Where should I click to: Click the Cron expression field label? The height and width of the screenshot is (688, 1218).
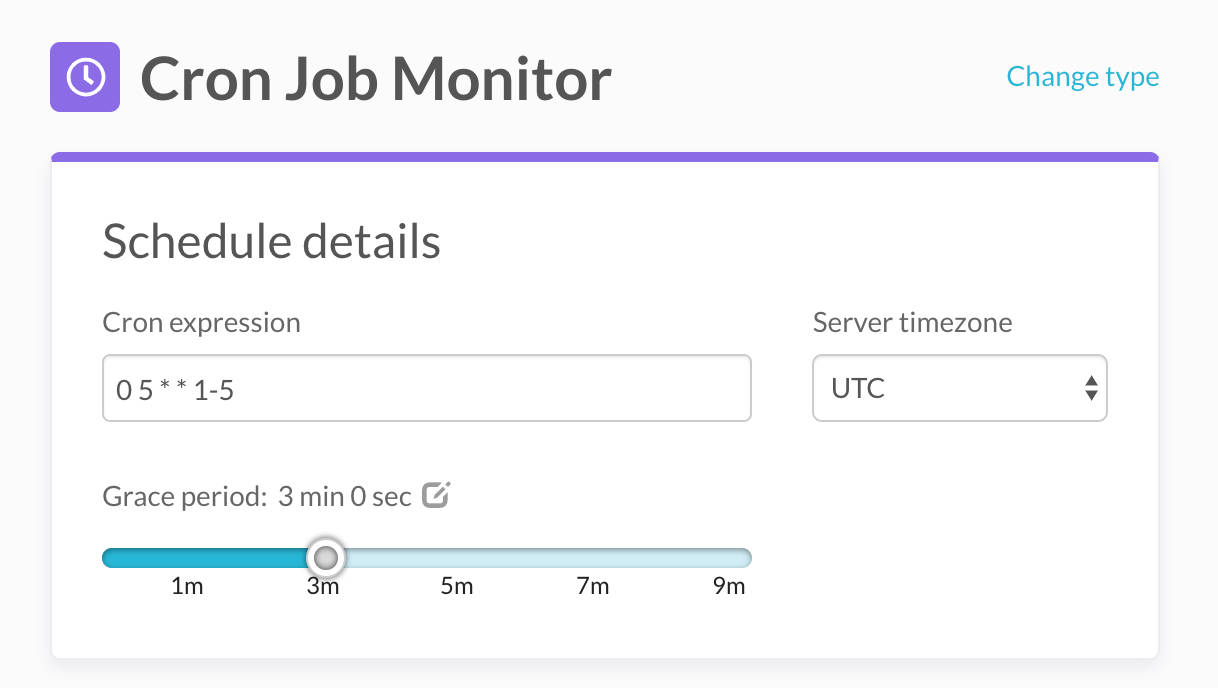(x=201, y=322)
